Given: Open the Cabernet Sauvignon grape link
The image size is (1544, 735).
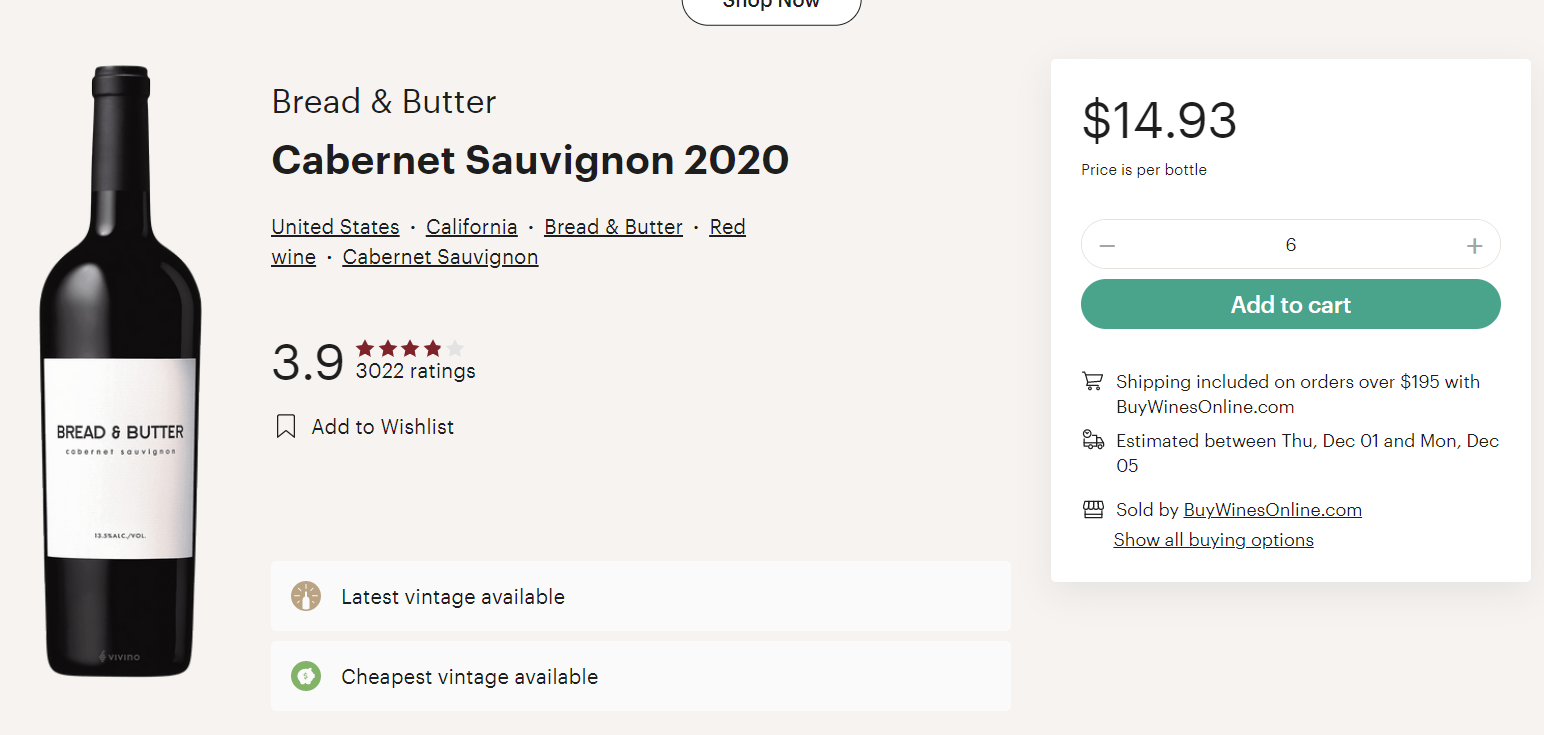Looking at the screenshot, I should [x=440, y=257].
